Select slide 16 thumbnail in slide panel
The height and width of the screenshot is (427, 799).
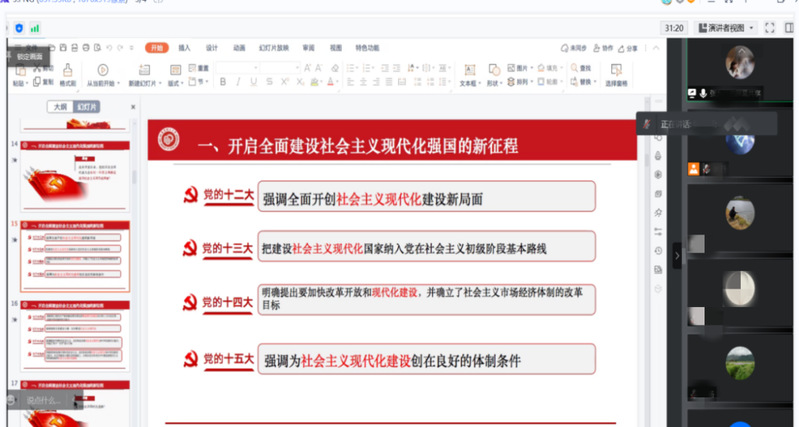click(75, 333)
